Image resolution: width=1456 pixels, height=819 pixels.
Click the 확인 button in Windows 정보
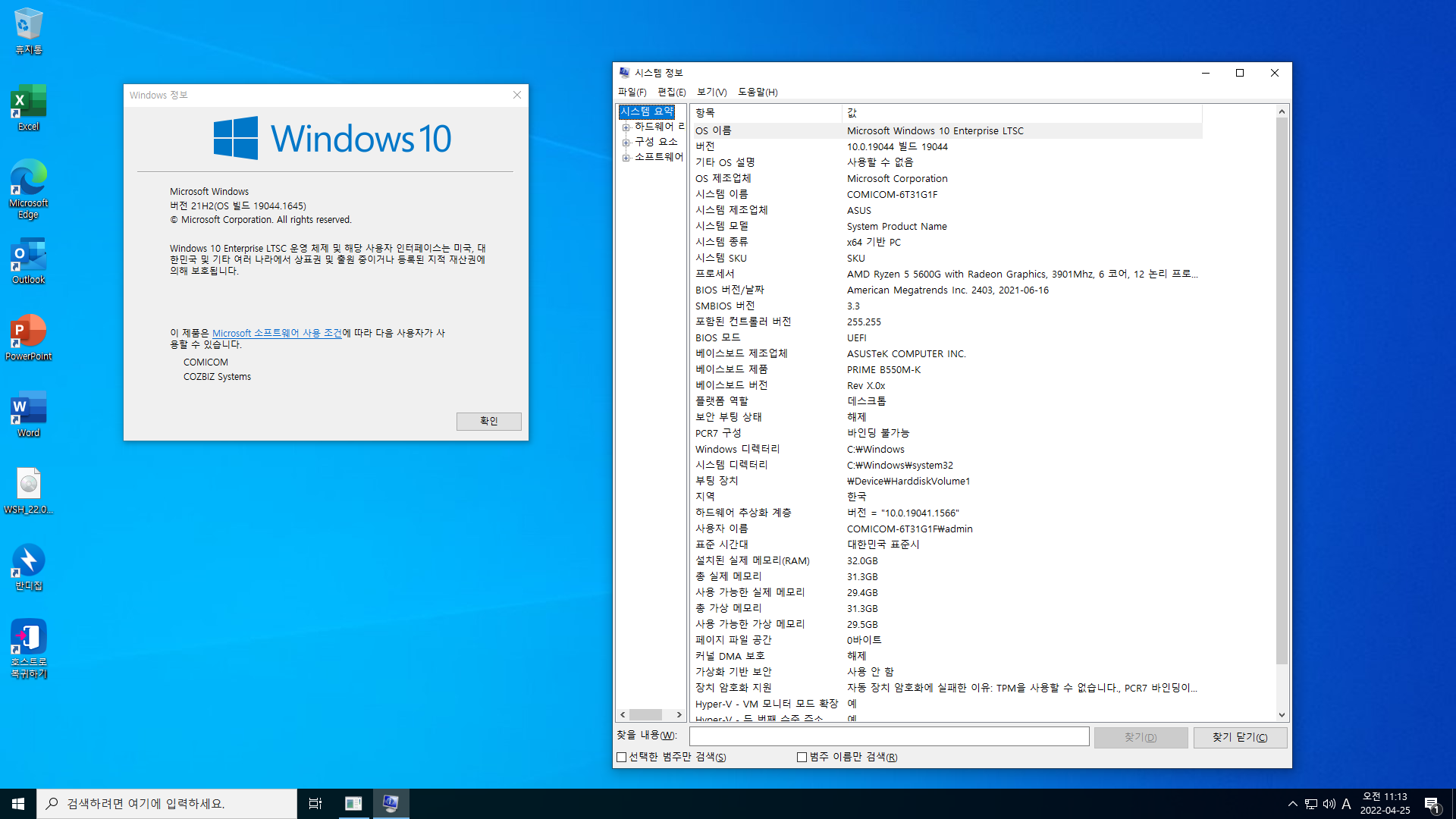tap(489, 421)
